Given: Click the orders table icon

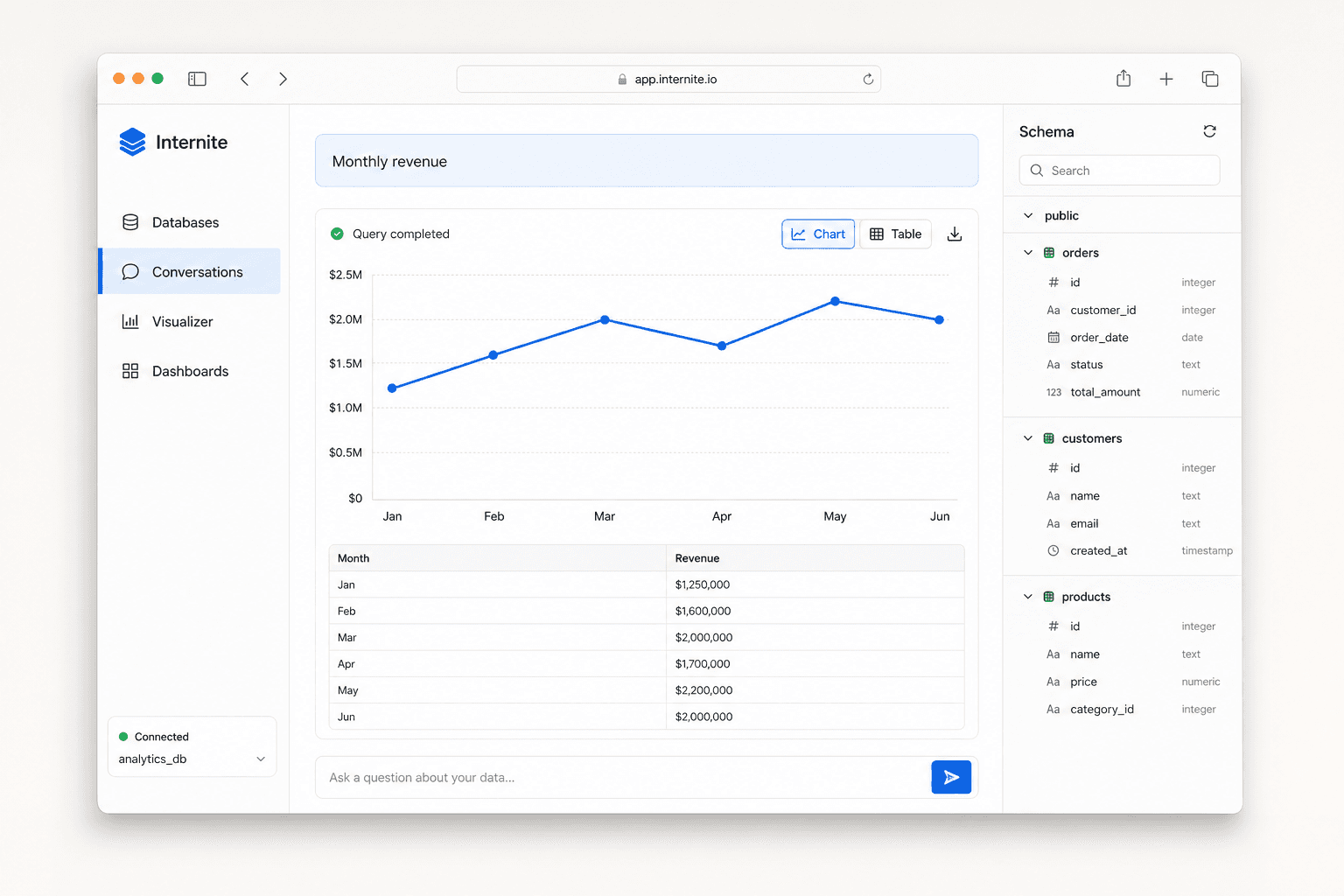Looking at the screenshot, I should [1049, 253].
